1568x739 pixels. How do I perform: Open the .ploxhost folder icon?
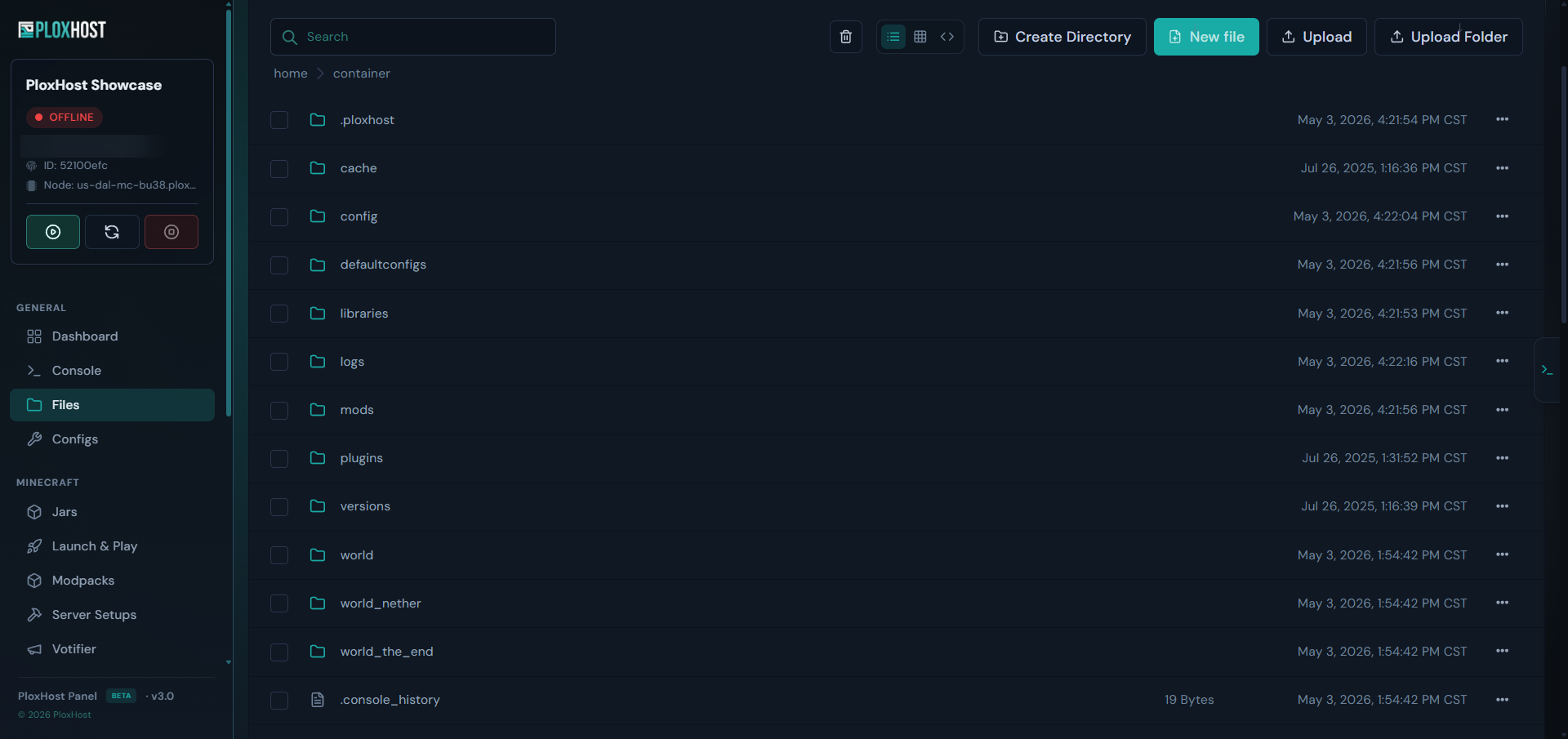click(x=318, y=120)
